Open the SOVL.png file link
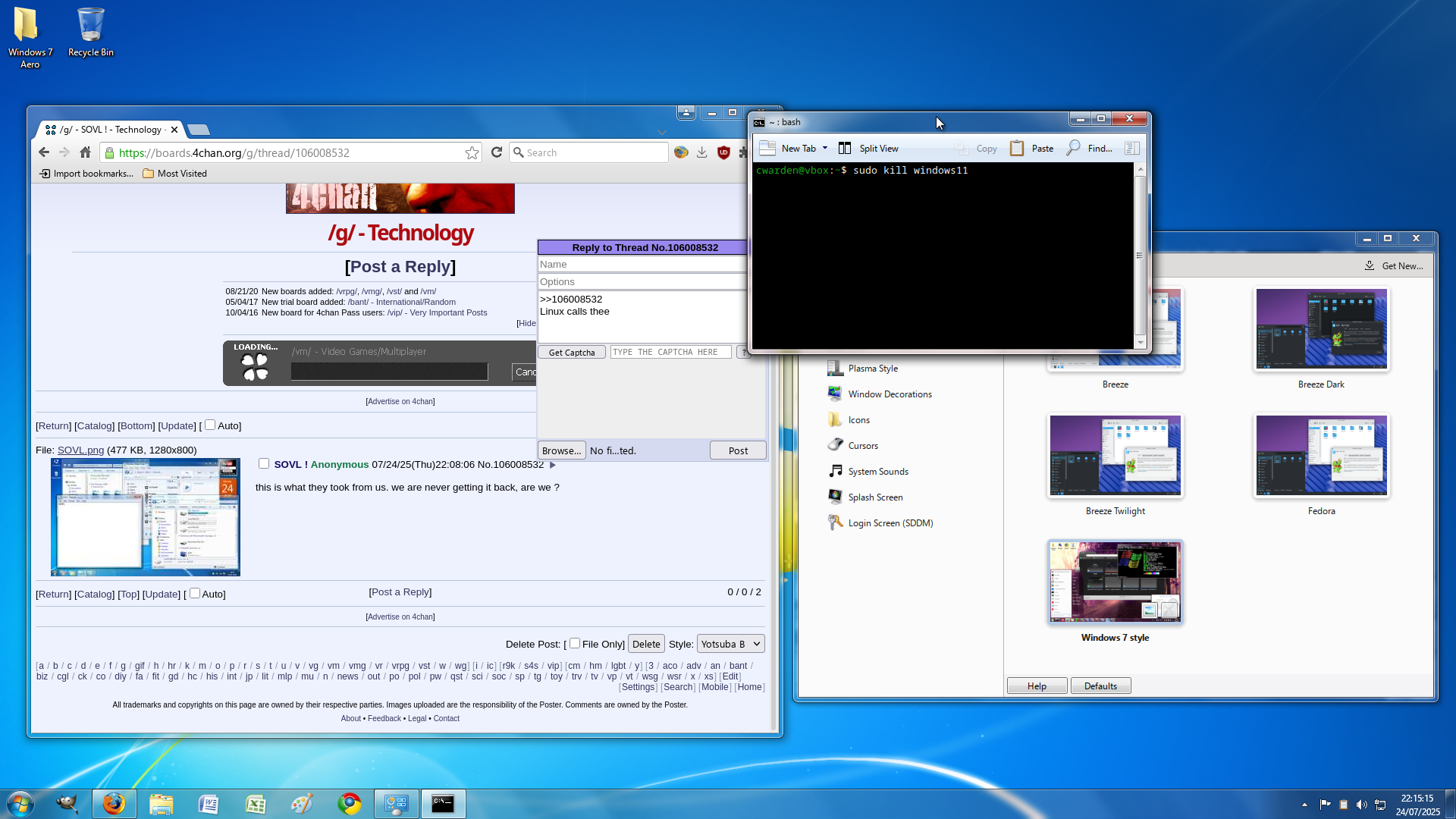 (x=80, y=450)
